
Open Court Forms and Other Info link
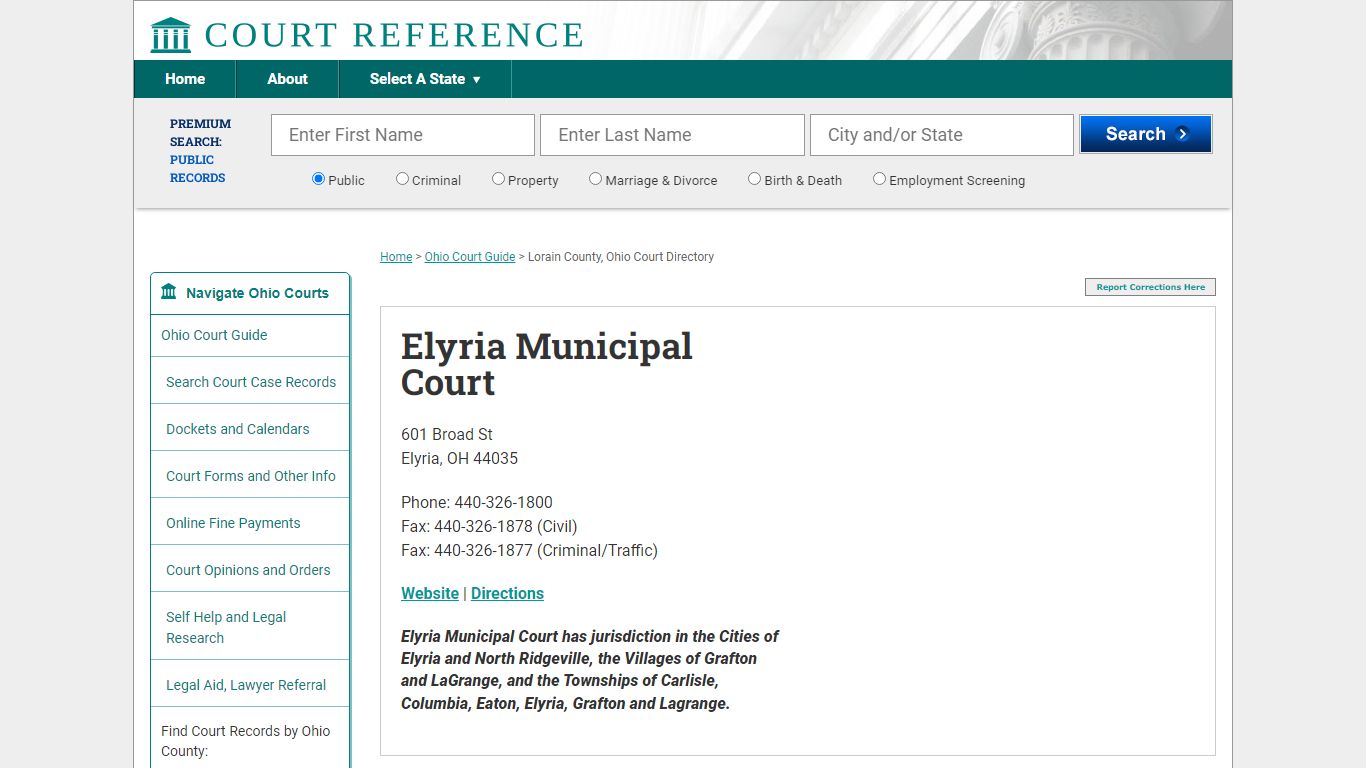[x=251, y=476]
